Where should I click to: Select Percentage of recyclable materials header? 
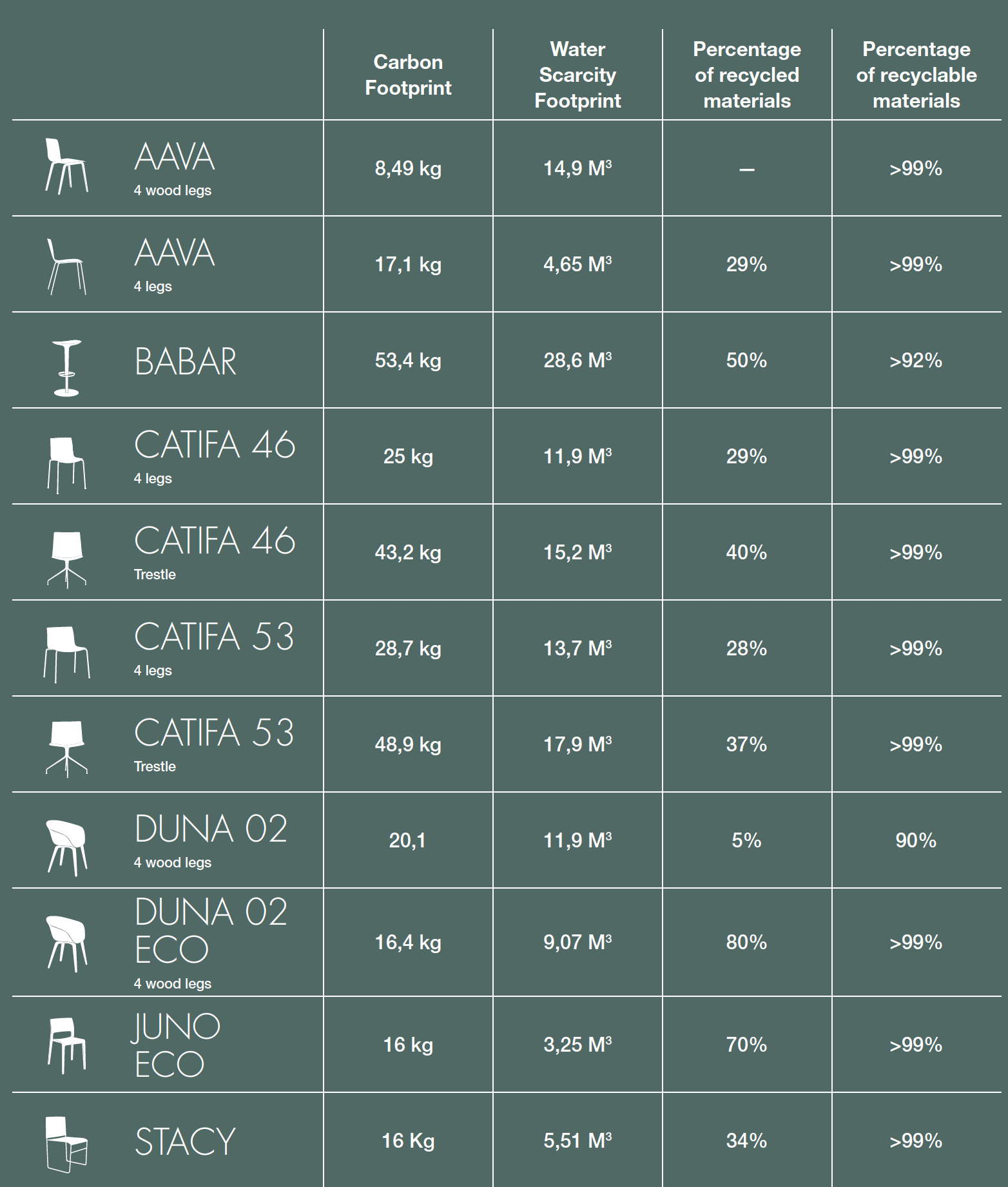pyautogui.click(x=916, y=75)
